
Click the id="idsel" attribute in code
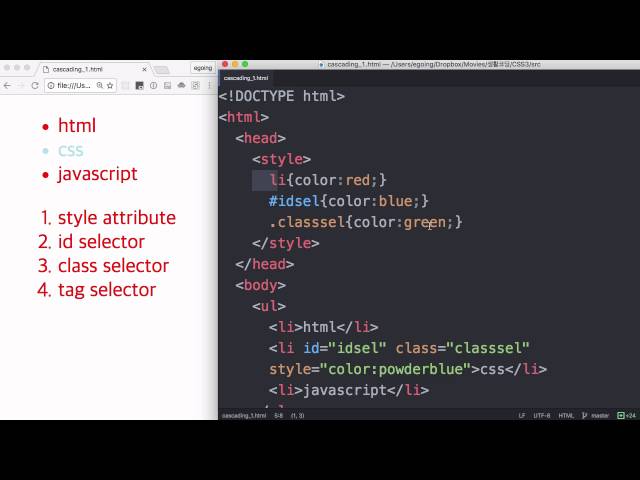344,348
